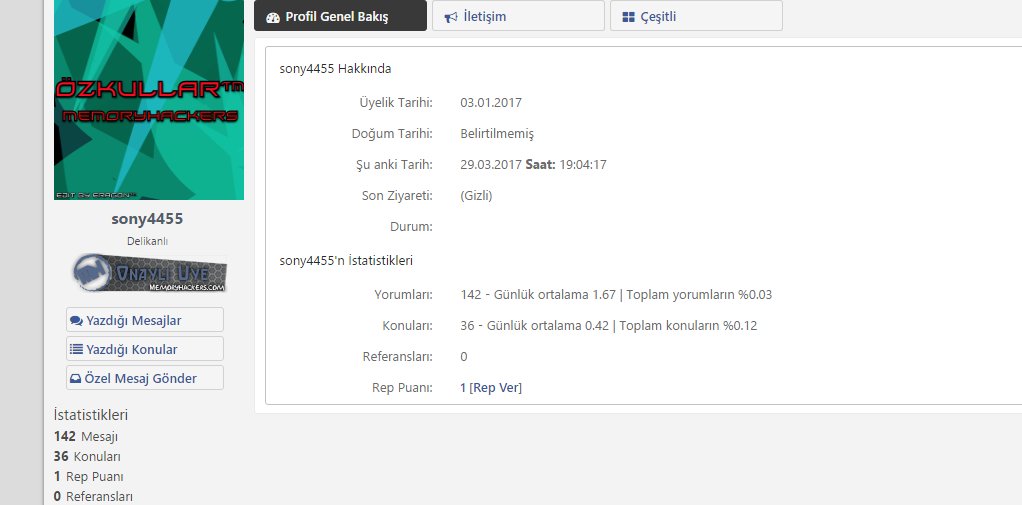Viewport: 1022px width, 505px height.
Task: Click the 142 Mesajı sidebar stat
Action: click(86, 437)
